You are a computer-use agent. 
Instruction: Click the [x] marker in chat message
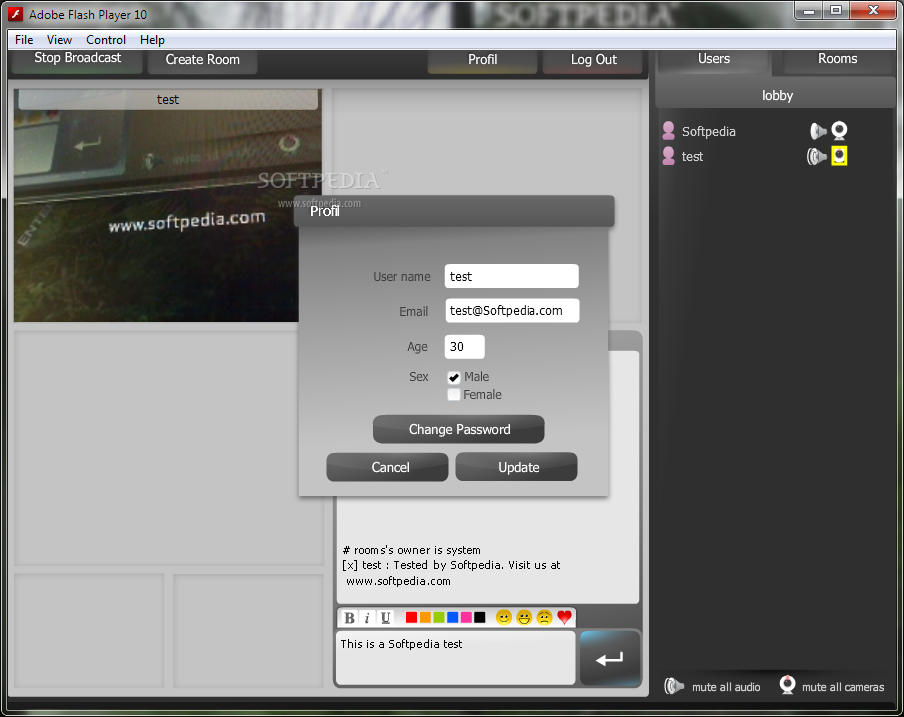[350, 565]
